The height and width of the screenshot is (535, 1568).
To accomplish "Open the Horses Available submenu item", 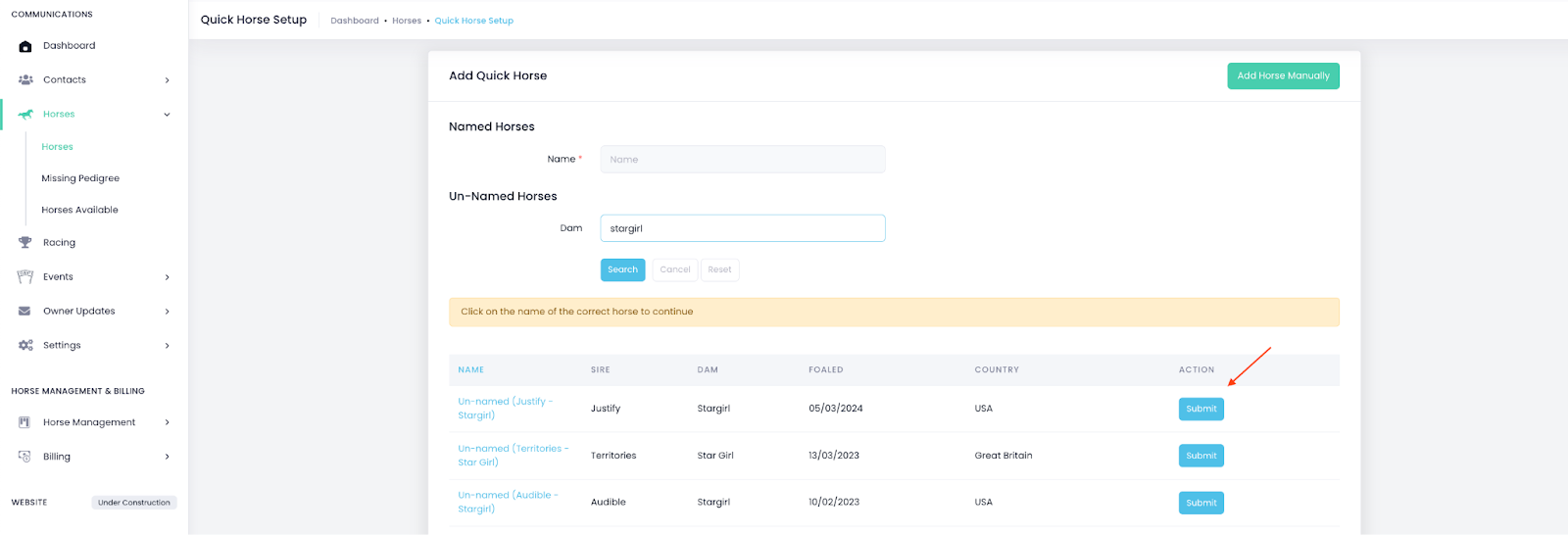I will click(79, 210).
